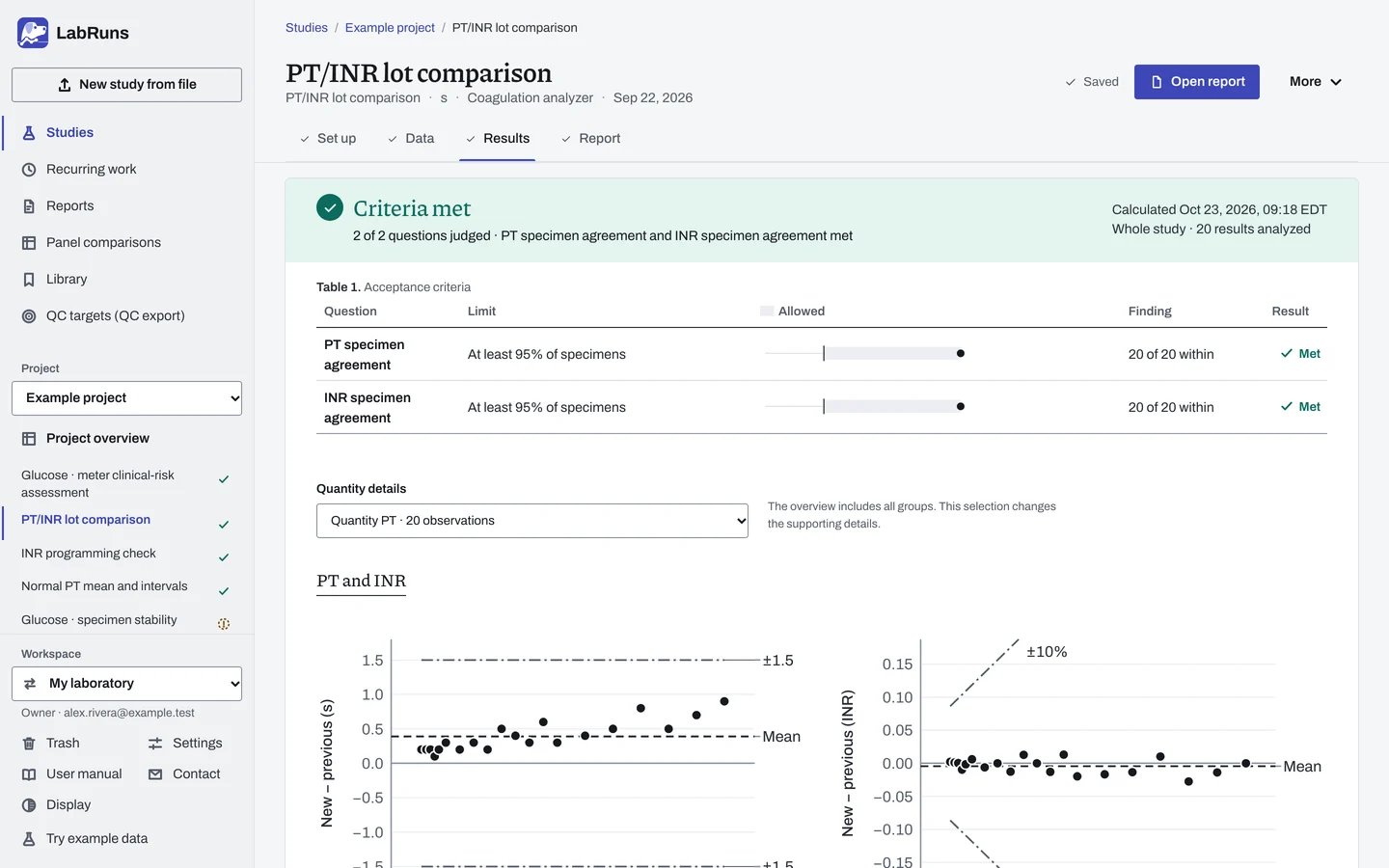Click the 'Met' result in INR row
The height and width of the screenshot is (868, 1389).
(1300, 407)
